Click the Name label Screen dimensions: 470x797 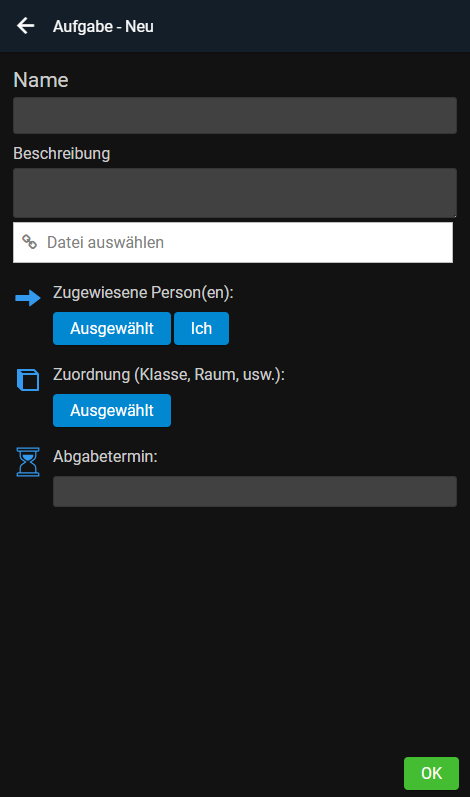[x=41, y=80]
